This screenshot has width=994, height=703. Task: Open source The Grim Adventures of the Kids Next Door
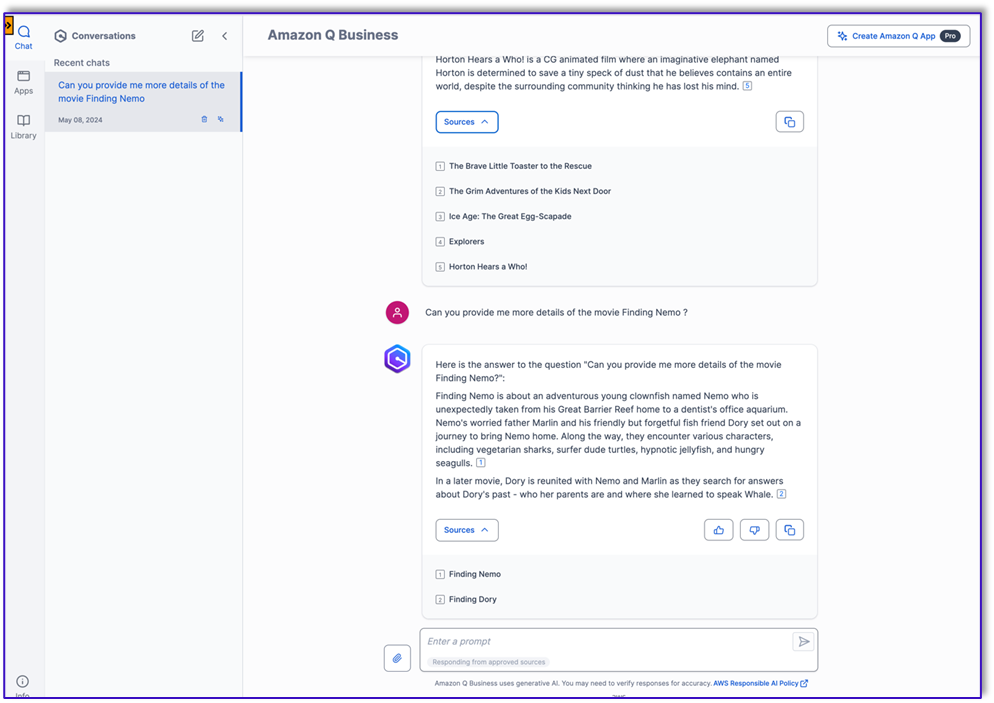(x=529, y=191)
